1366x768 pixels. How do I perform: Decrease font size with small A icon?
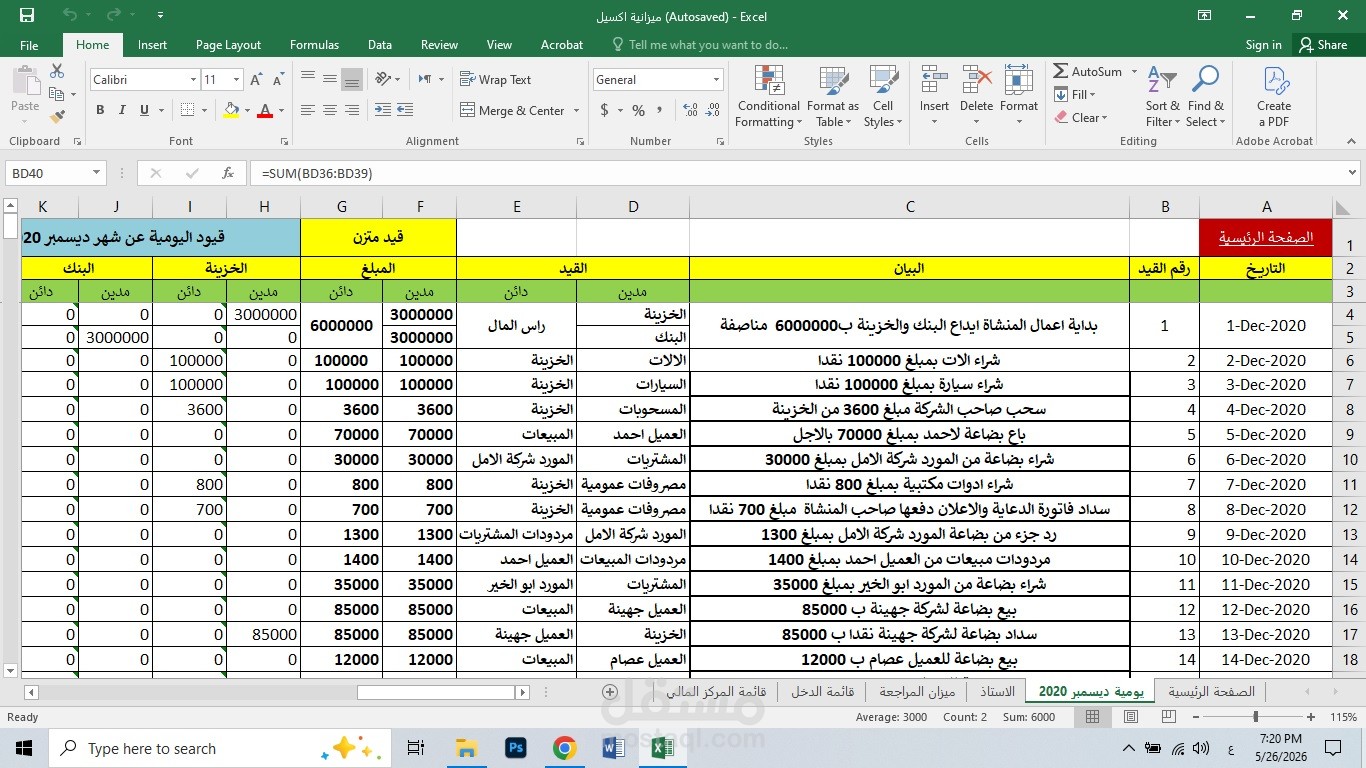tap(278, 80)
